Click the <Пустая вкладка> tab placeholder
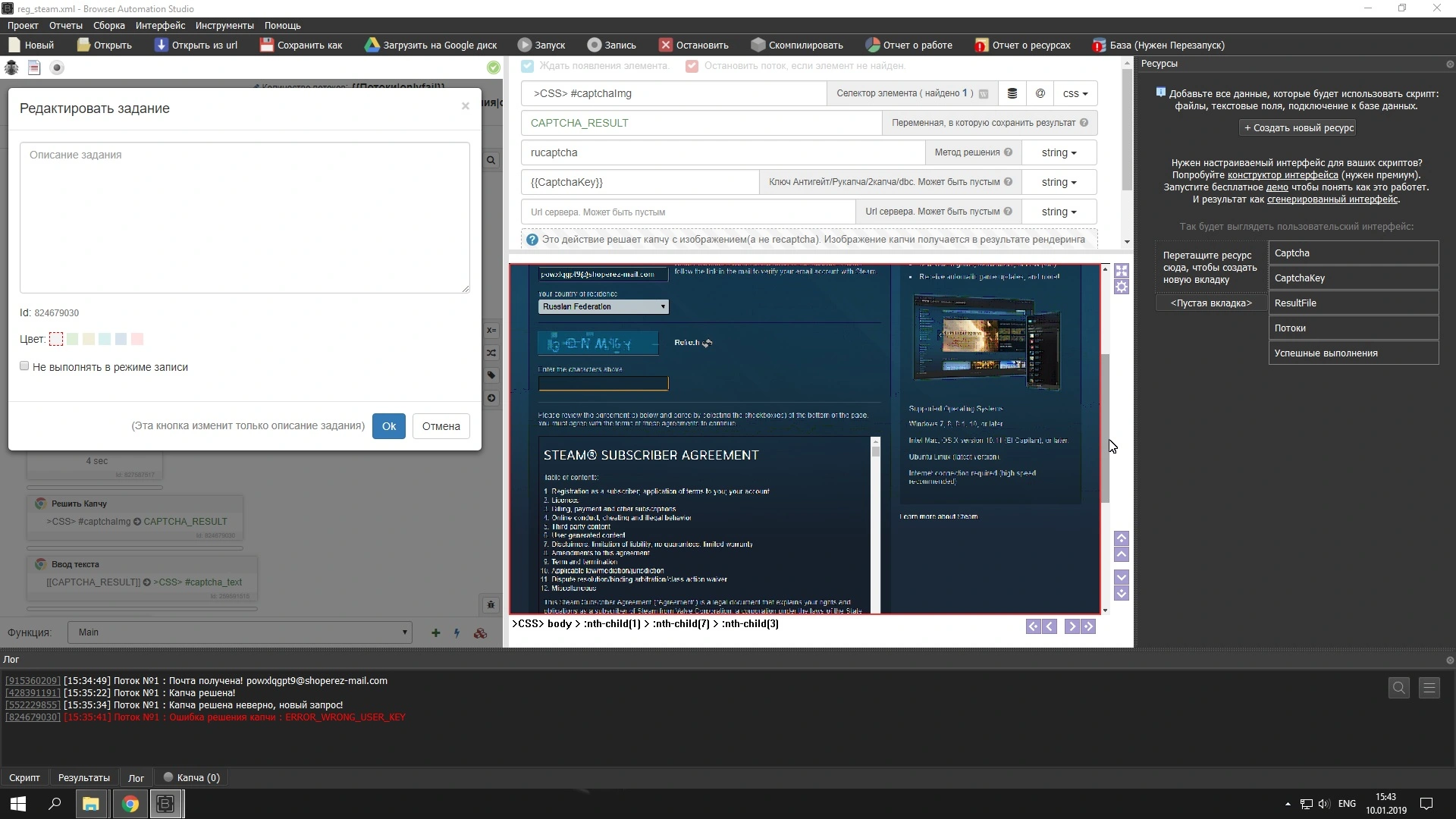The width and height of the screenshot is (1456, 819). pos(1211,303)
